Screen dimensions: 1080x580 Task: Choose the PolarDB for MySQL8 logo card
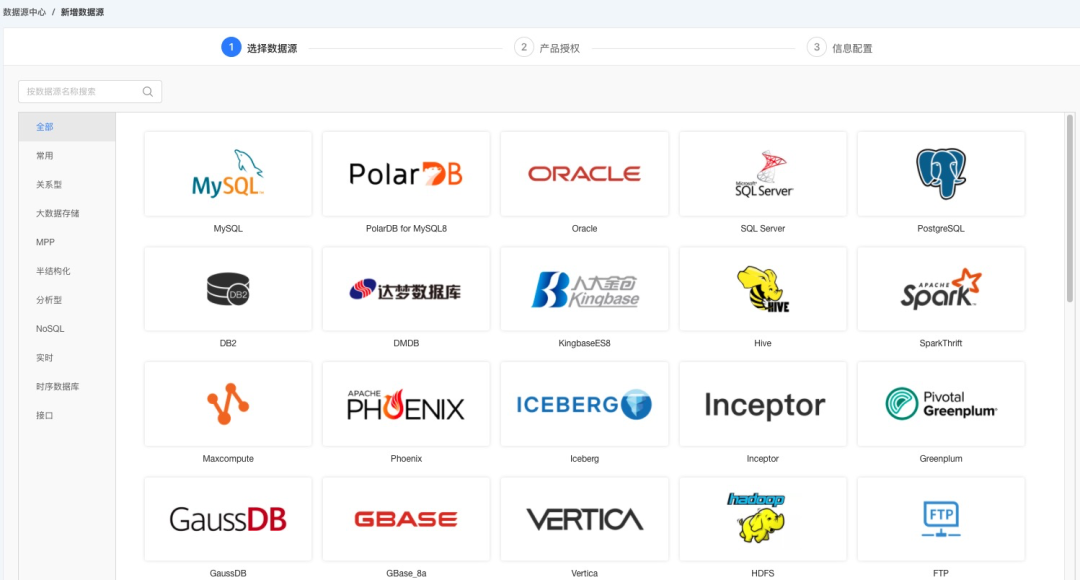(406, 174)
